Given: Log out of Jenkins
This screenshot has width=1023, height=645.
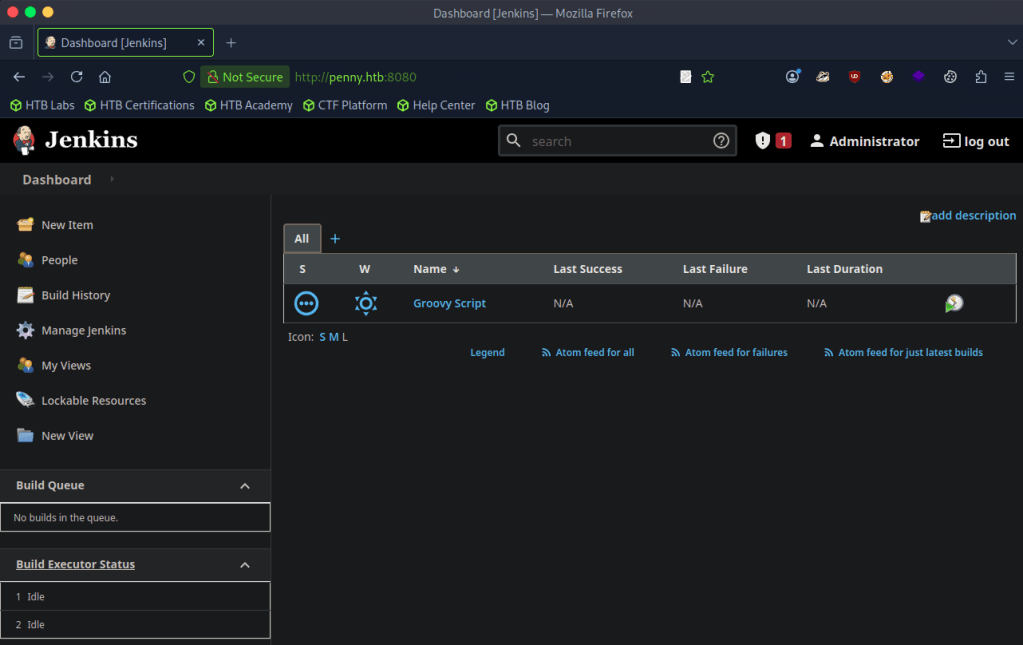Looking at the screenshot, I should click(x=976, y=141).
